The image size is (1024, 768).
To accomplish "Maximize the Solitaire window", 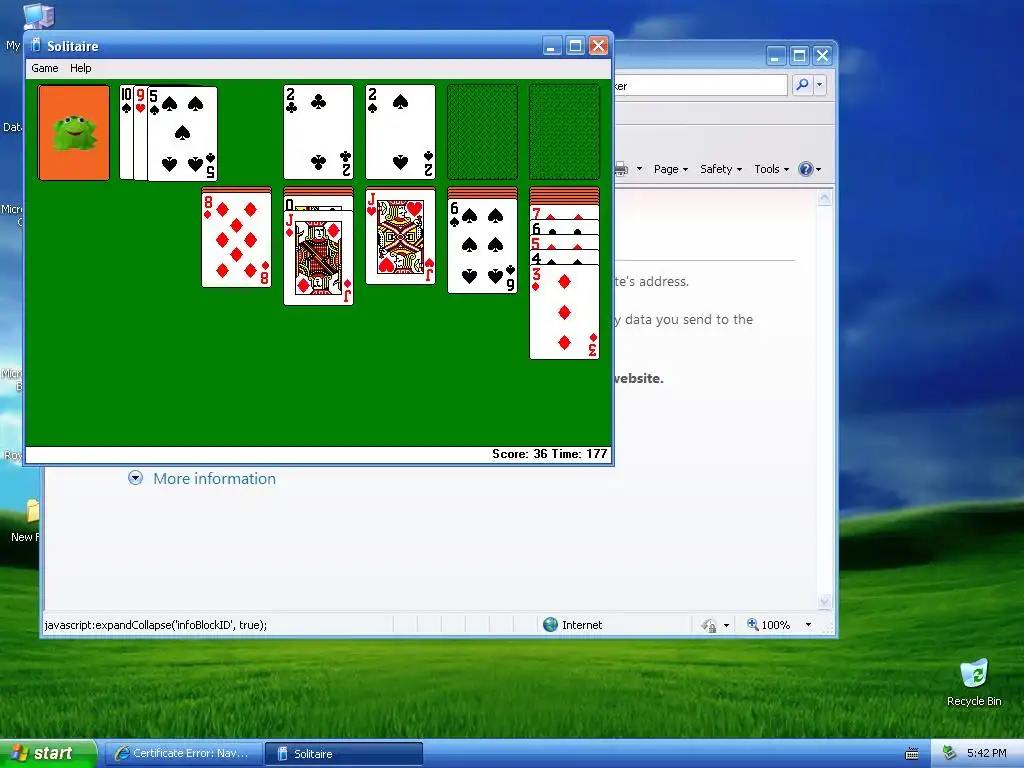I will pos(575,46).
